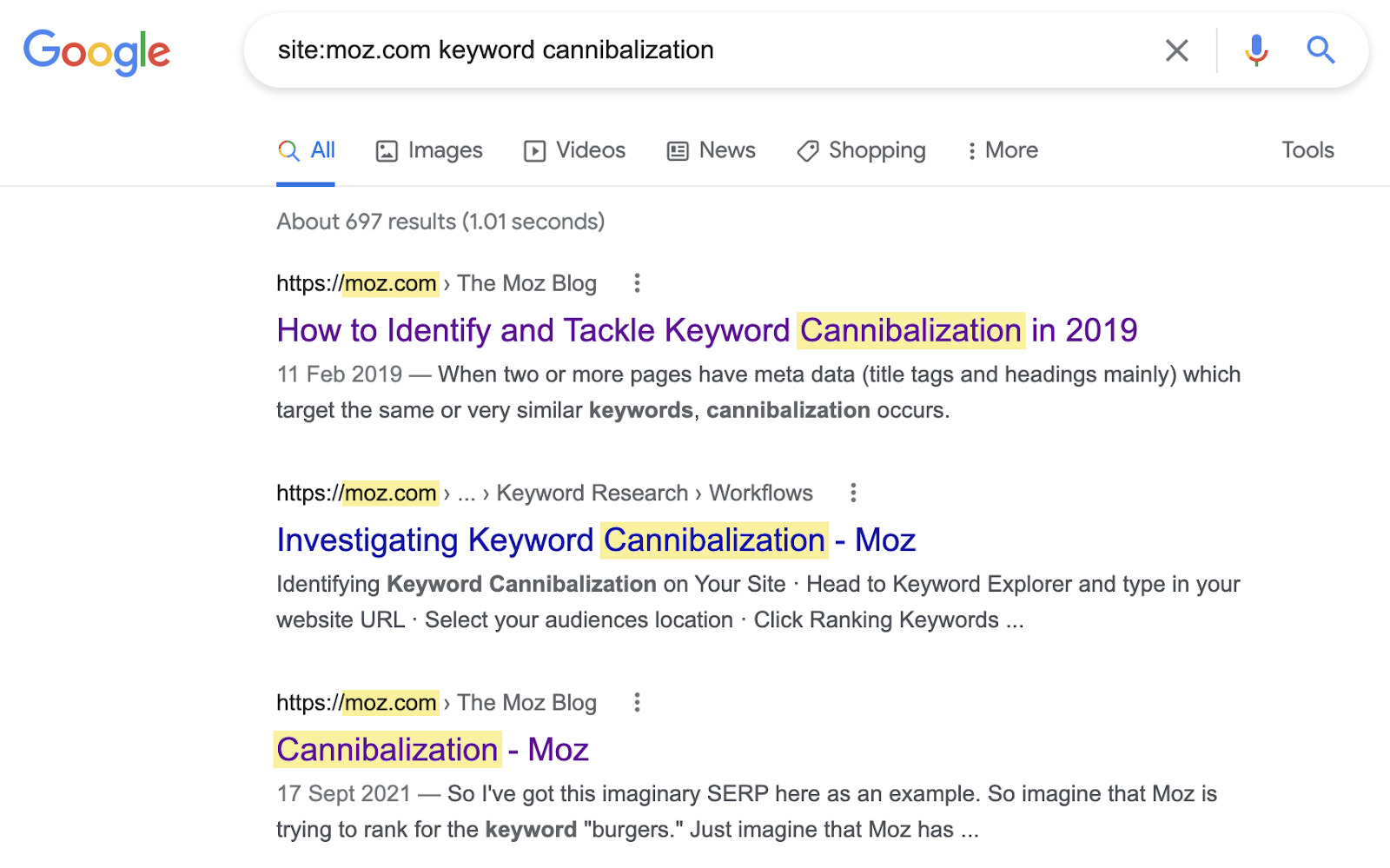The image size is (1390, 868).
Task: Click the Google logo
Action: [x=96, y=52]
